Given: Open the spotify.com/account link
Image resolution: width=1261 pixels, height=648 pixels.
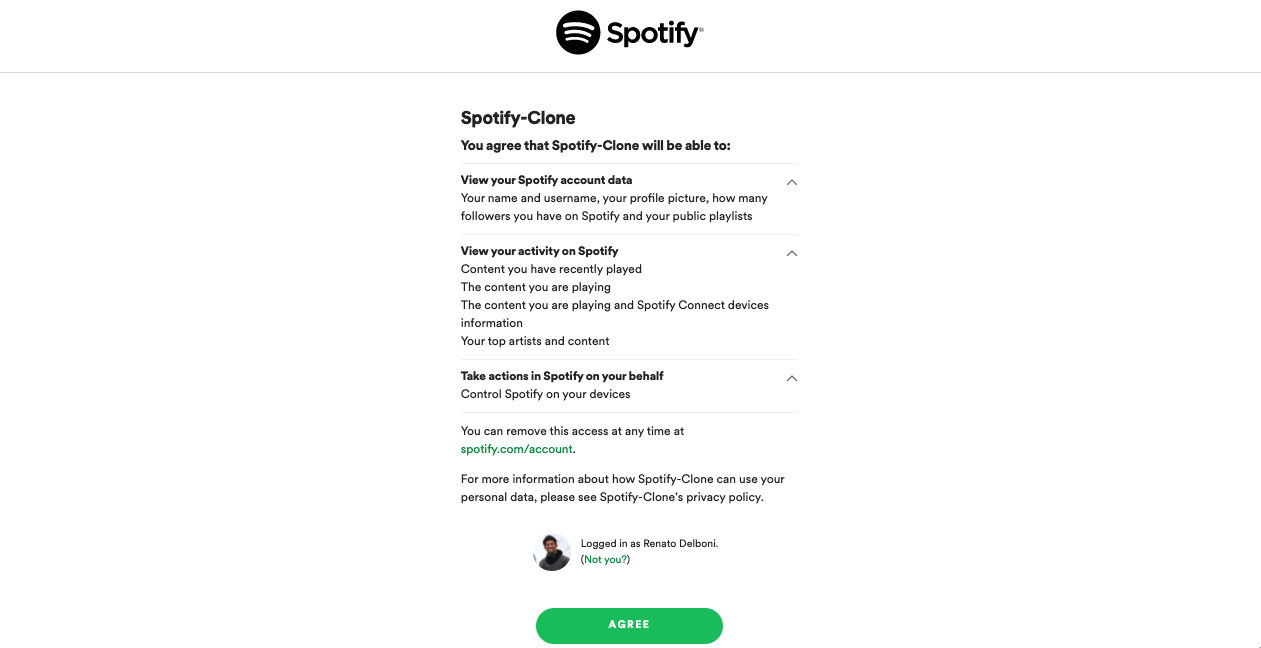Looking at the screenshot, I should [516, 449].
